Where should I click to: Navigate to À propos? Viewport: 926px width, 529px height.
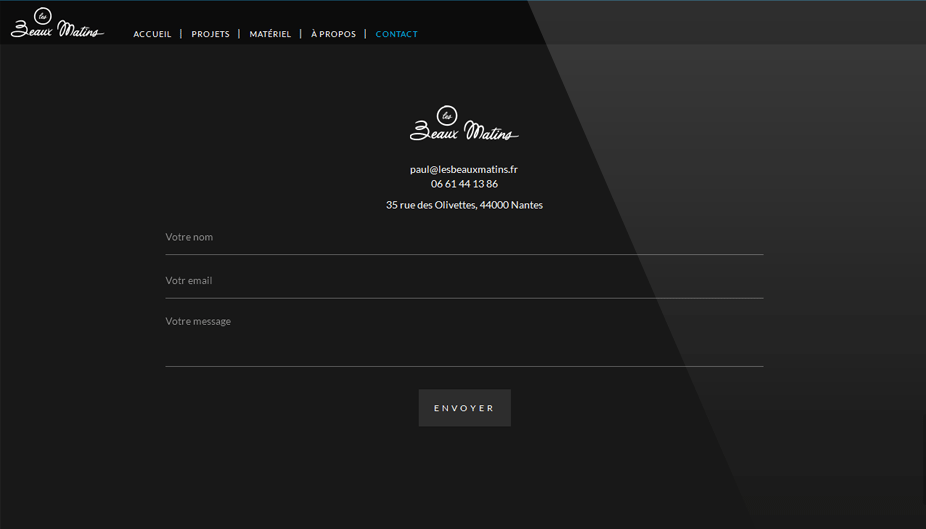333,34
